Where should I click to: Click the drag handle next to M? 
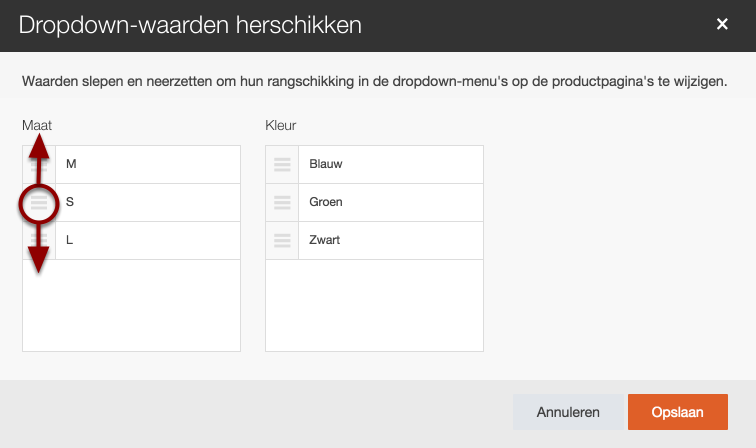coord(39,164)
